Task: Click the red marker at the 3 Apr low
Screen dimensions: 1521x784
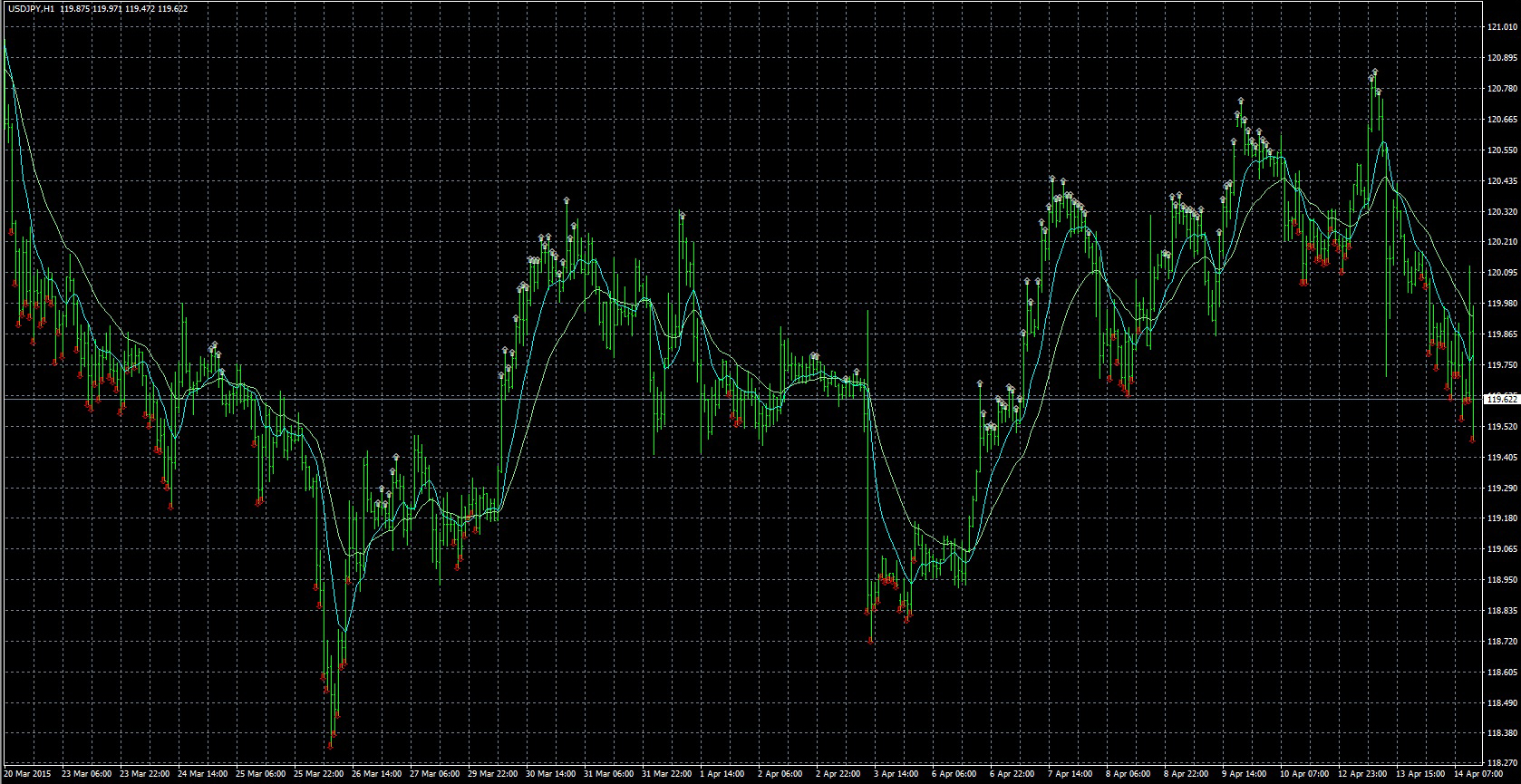Action: pos(870,641)
